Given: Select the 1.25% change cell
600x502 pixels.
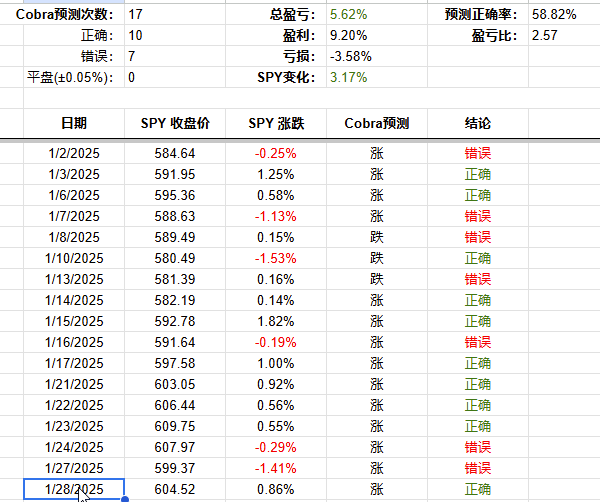Looking at the screenshot, I should coord(276,174).
